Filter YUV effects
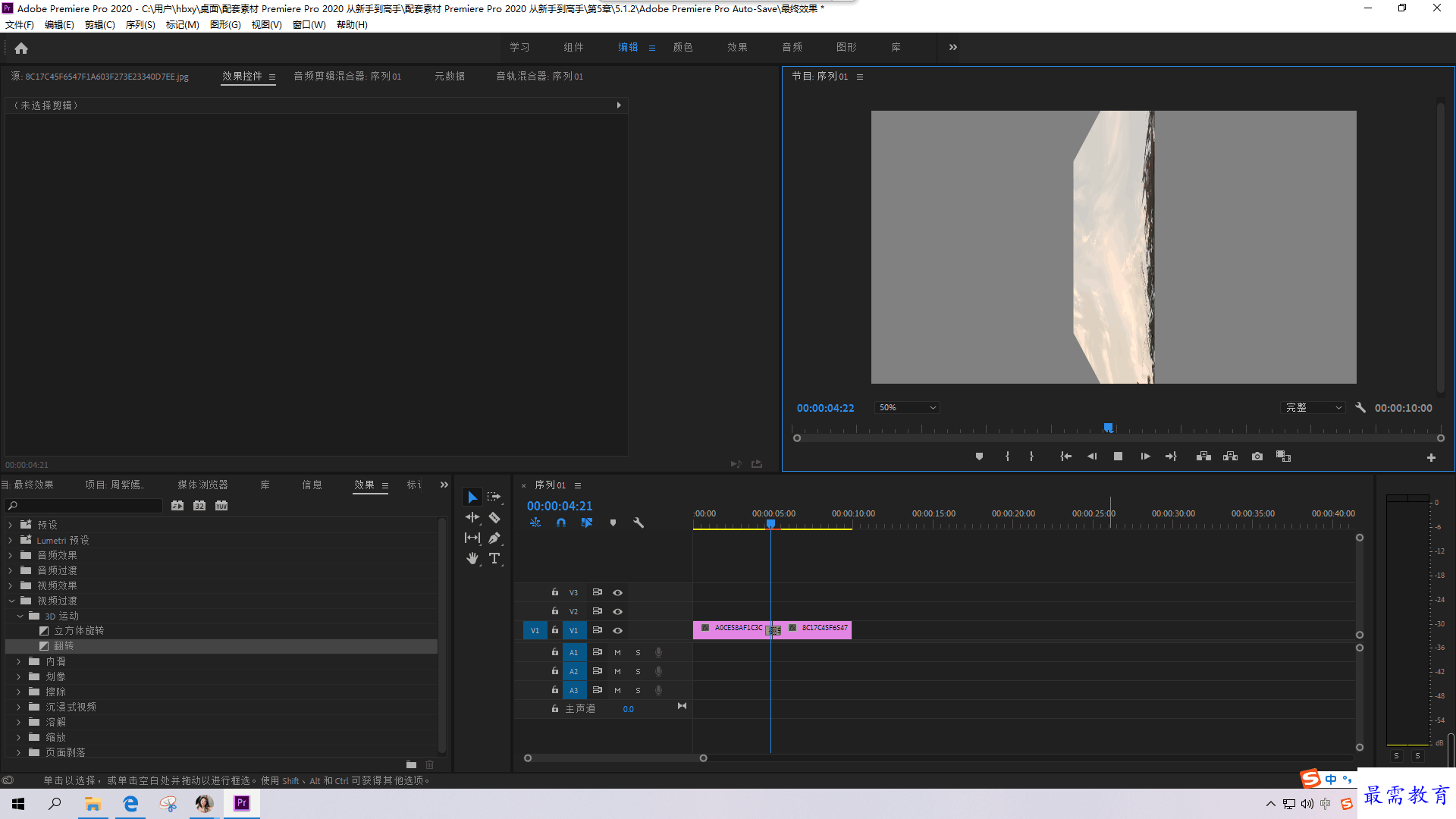Screen dimensions: 1456x819 (221, 505)
